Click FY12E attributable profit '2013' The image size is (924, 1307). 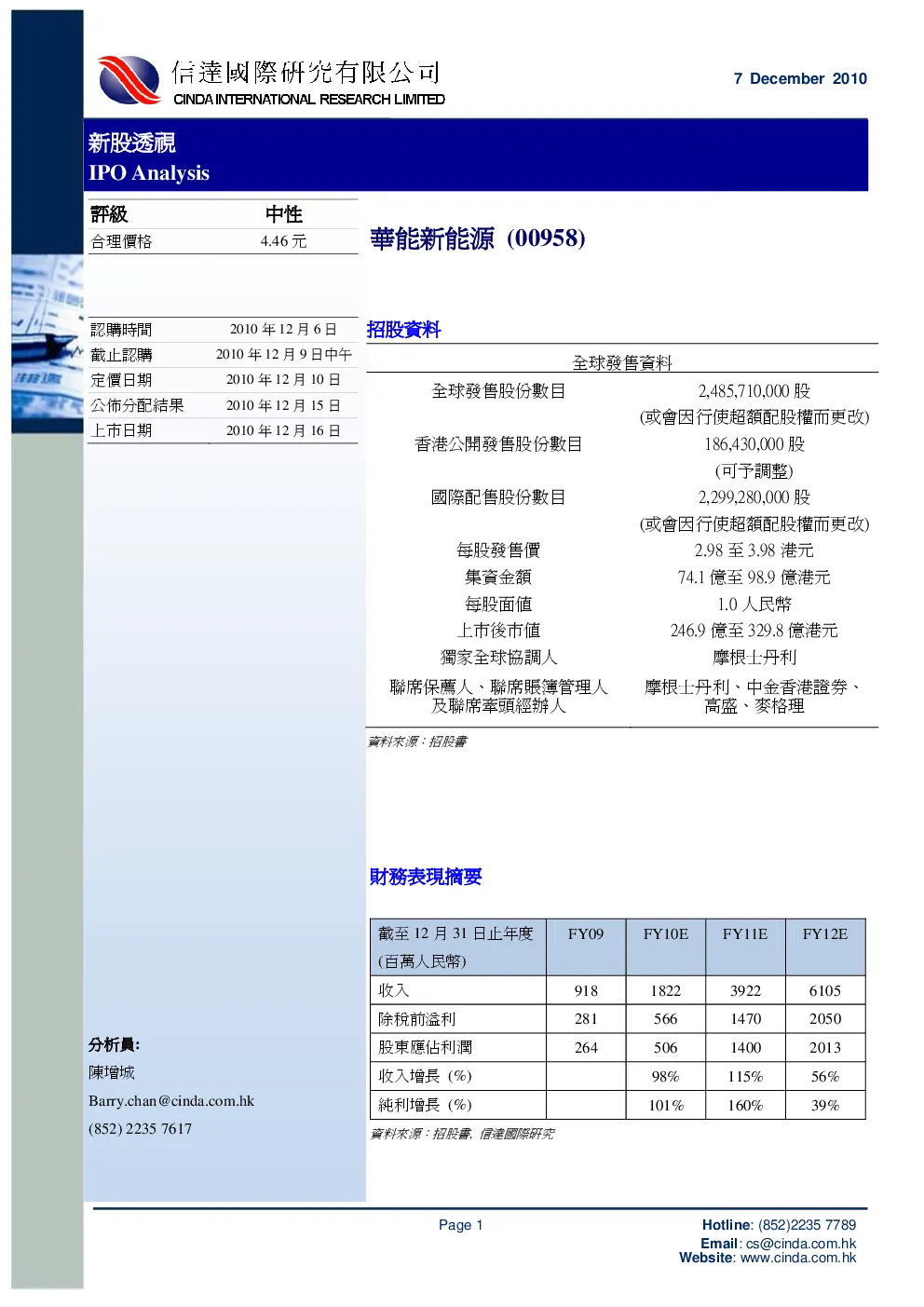click(825, 1048)
